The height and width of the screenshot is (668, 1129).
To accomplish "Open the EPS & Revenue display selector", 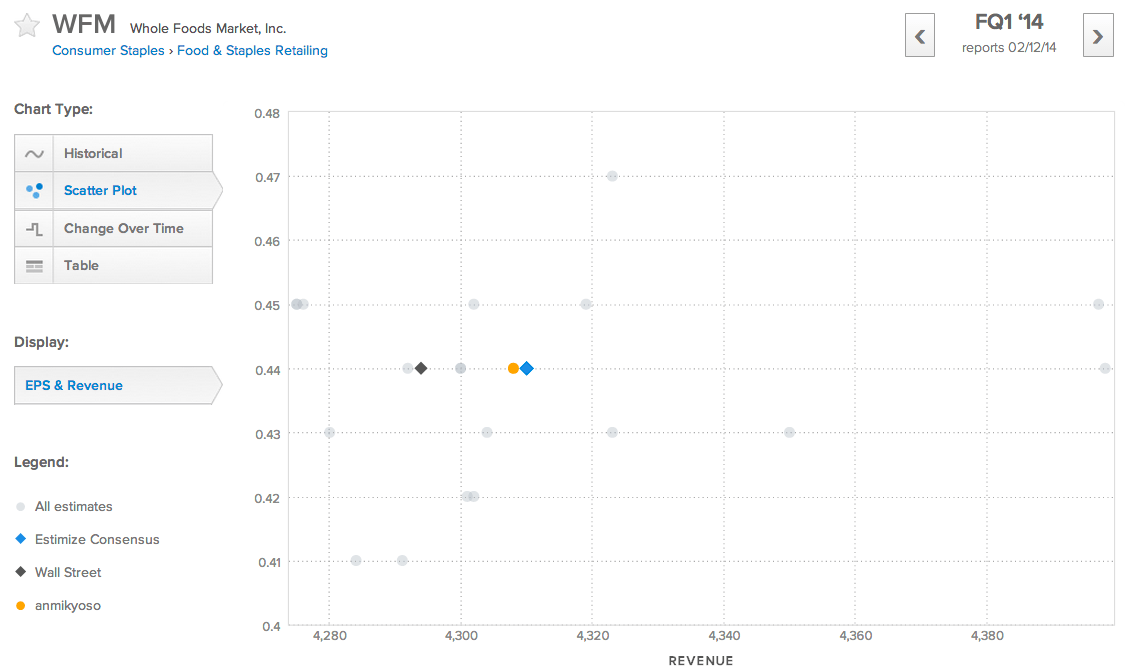I will point(118,385).
